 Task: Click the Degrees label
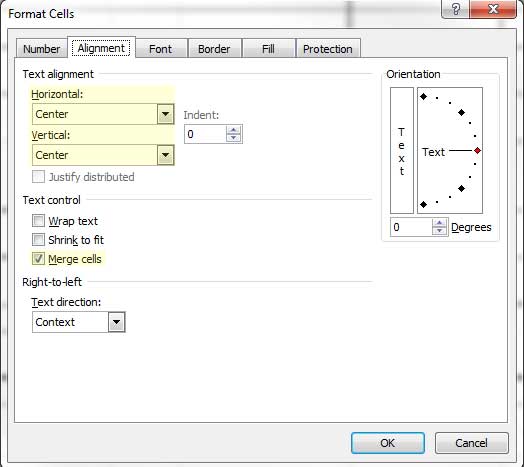tap(471, 227)
